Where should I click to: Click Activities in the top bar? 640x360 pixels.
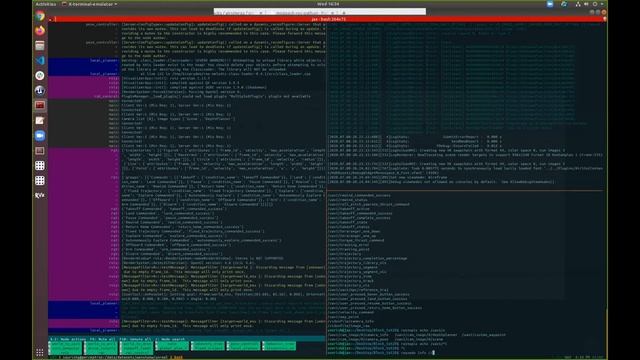click(x=46, y=4)
